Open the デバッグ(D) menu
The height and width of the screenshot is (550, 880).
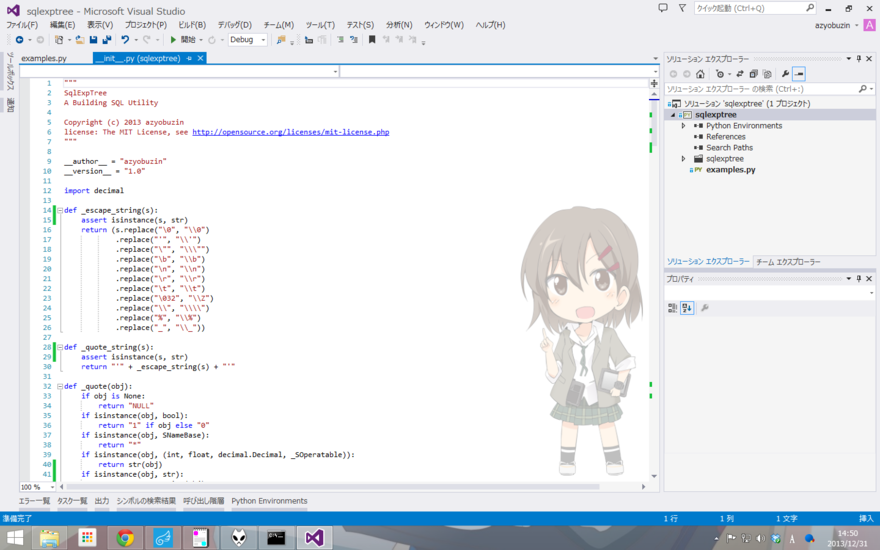235,25
